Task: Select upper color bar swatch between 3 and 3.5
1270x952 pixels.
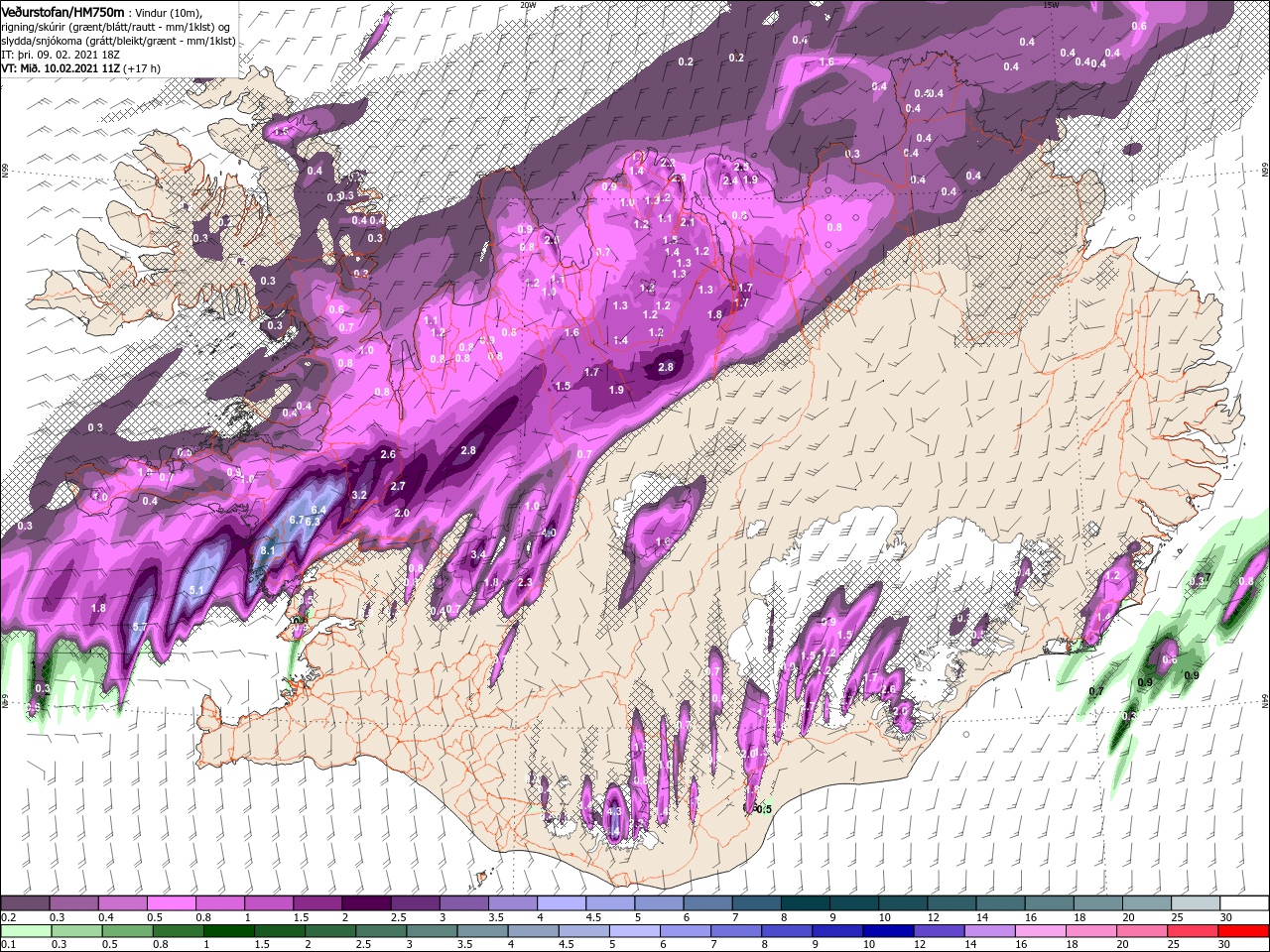Action: click(x=463, y=903)
